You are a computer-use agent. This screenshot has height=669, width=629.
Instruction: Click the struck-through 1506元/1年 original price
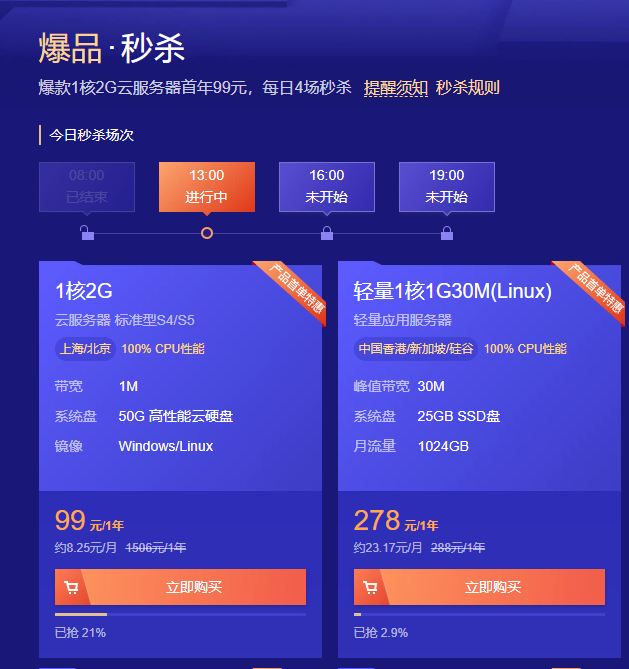click(x=156, y=548)
